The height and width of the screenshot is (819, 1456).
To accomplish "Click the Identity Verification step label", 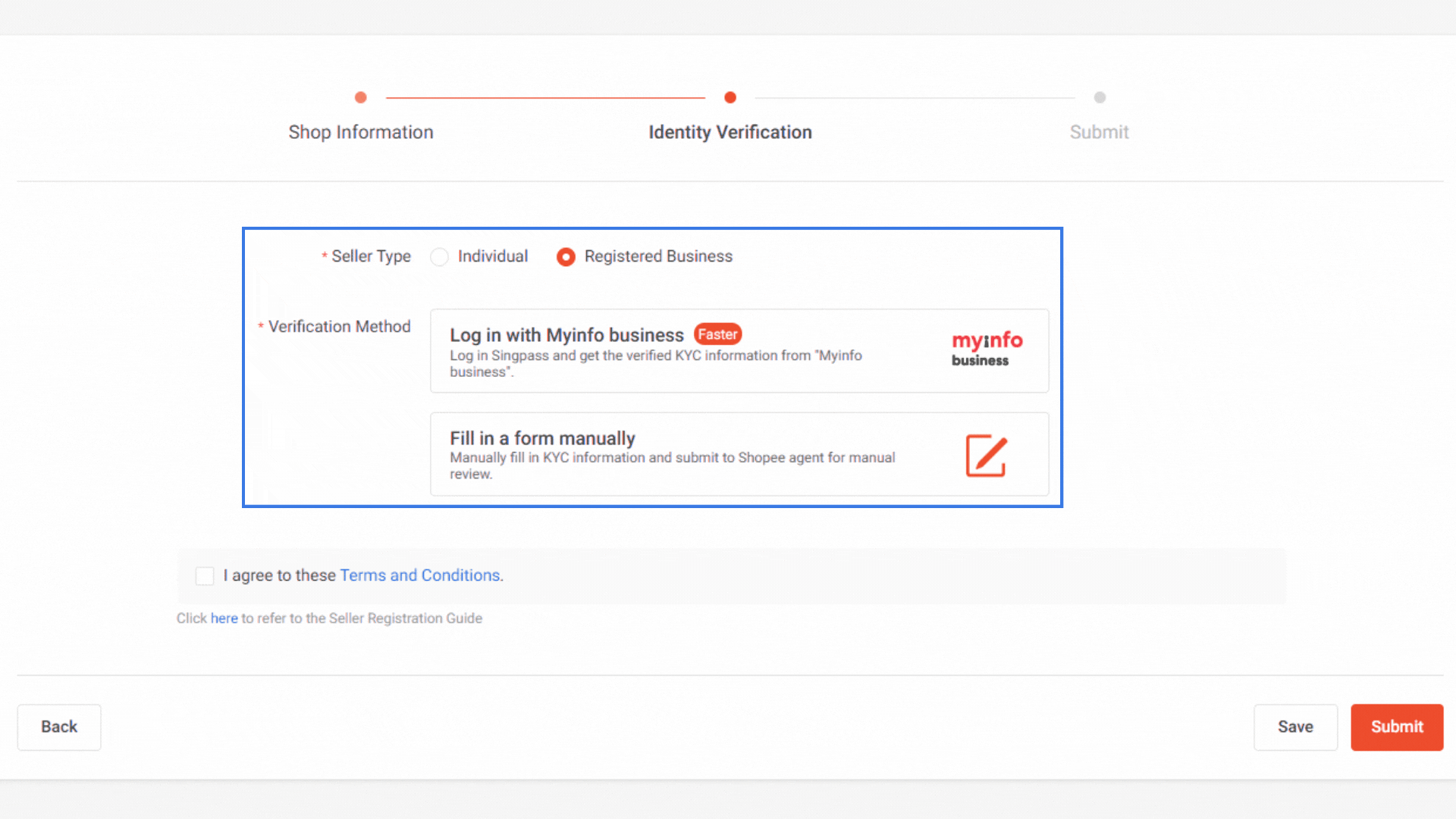I will pos(730,132).
